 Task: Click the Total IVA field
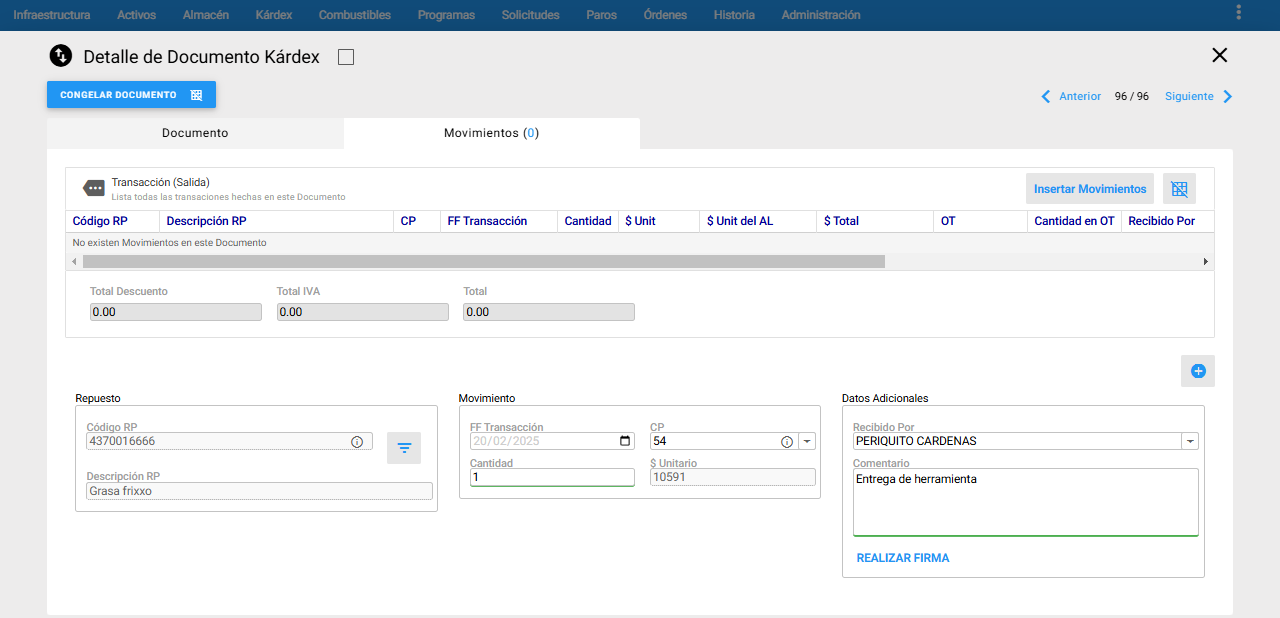click(362, 312)
